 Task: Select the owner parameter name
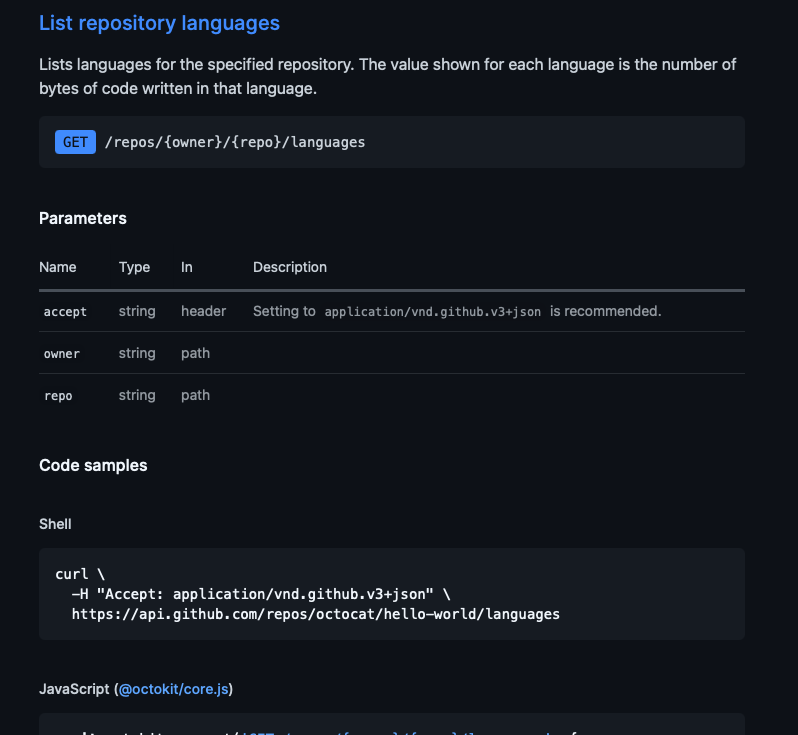pos(62,354)
